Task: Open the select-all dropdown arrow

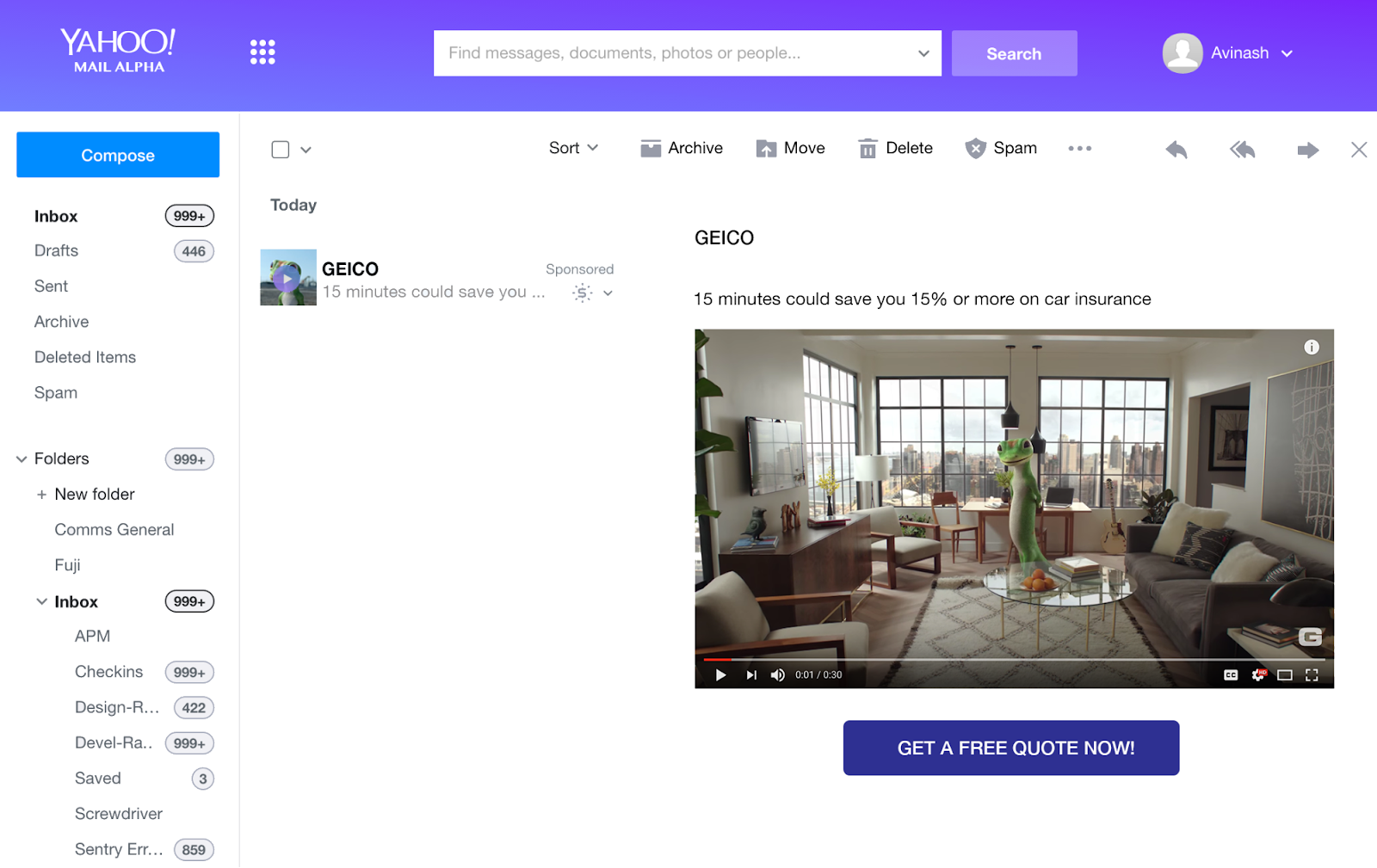Action: pos(306,150)
